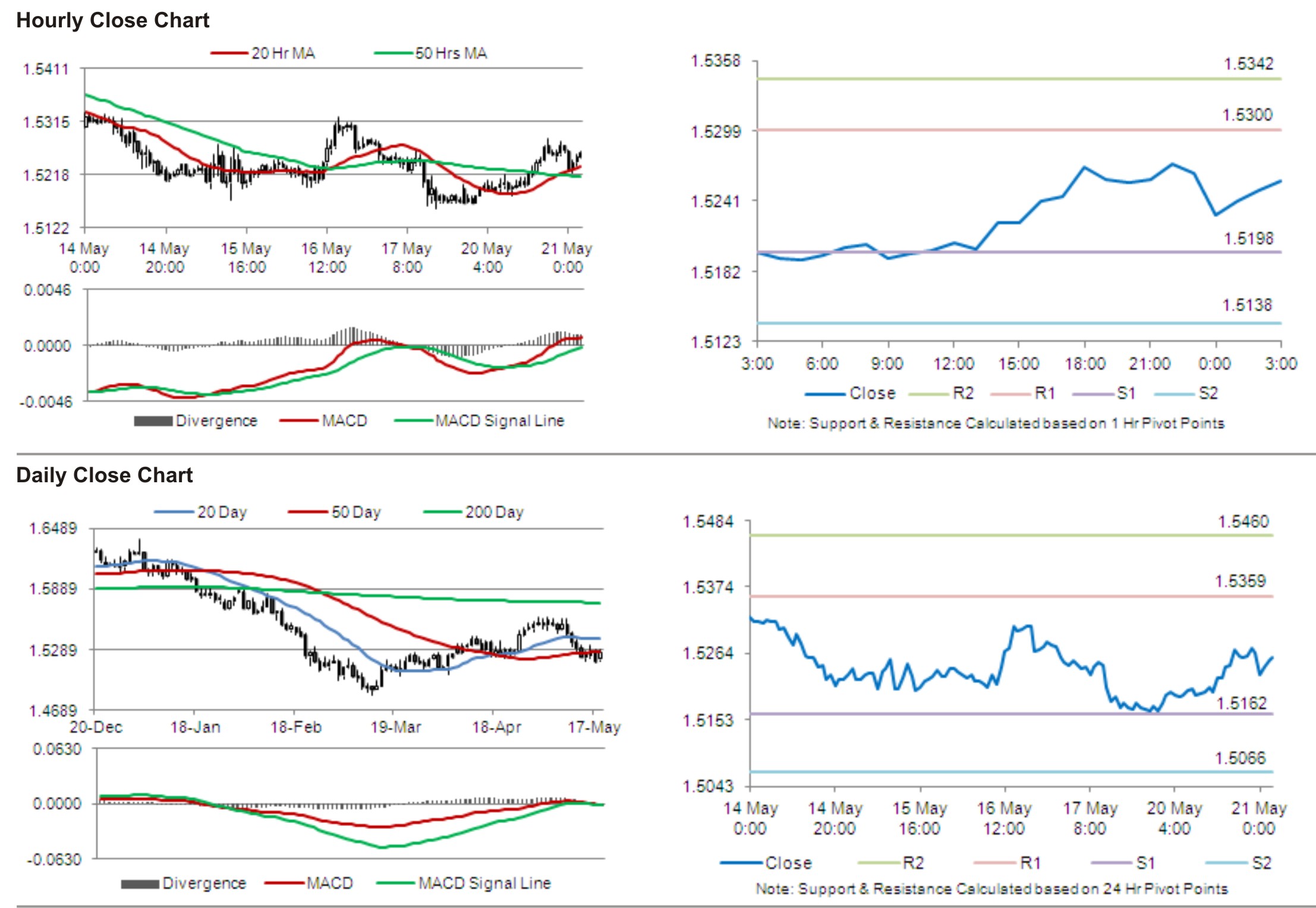Click the 1.5122 y-axis label on hourly chart
Viewport: 1316px width, 908px height.
coord(46,228)
